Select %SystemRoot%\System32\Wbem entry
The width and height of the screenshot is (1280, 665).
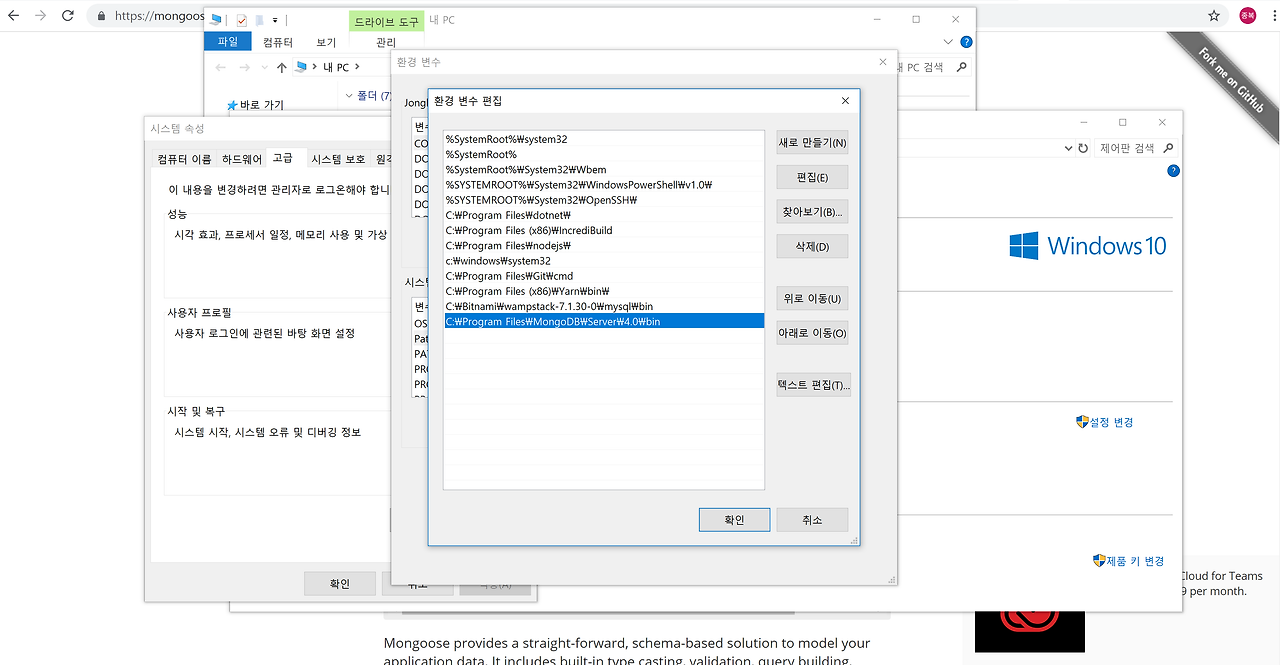coord(604,170)
